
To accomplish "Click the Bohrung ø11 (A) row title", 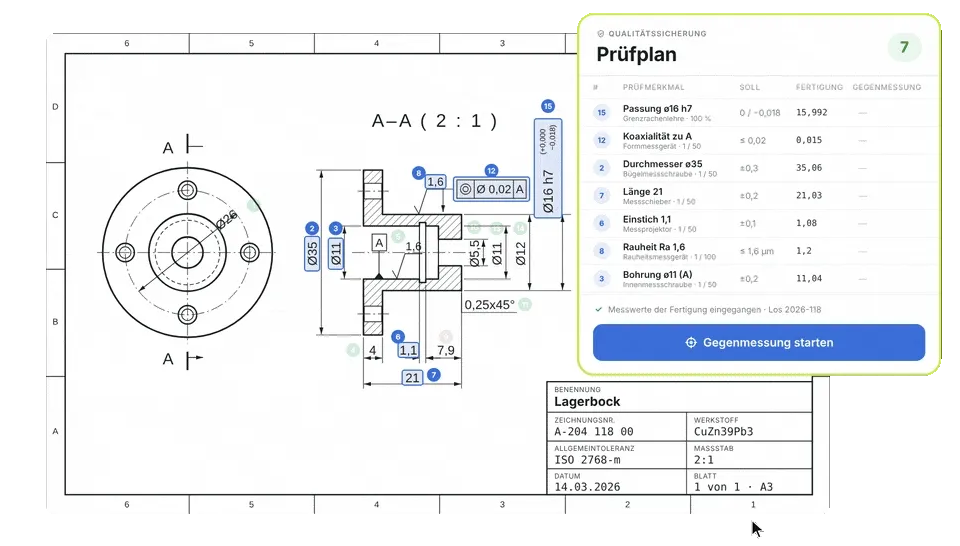I will (658, 275).
